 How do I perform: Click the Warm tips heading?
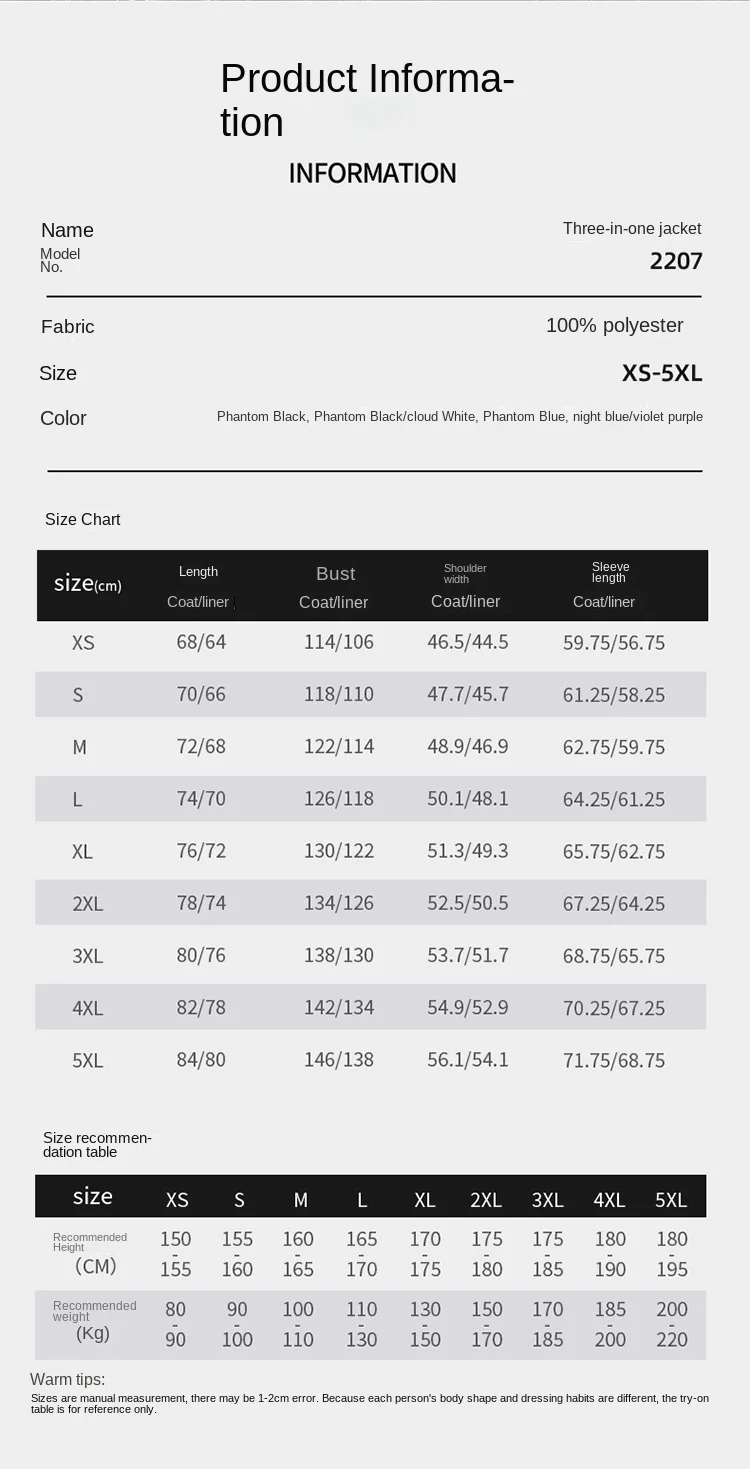67,1380
